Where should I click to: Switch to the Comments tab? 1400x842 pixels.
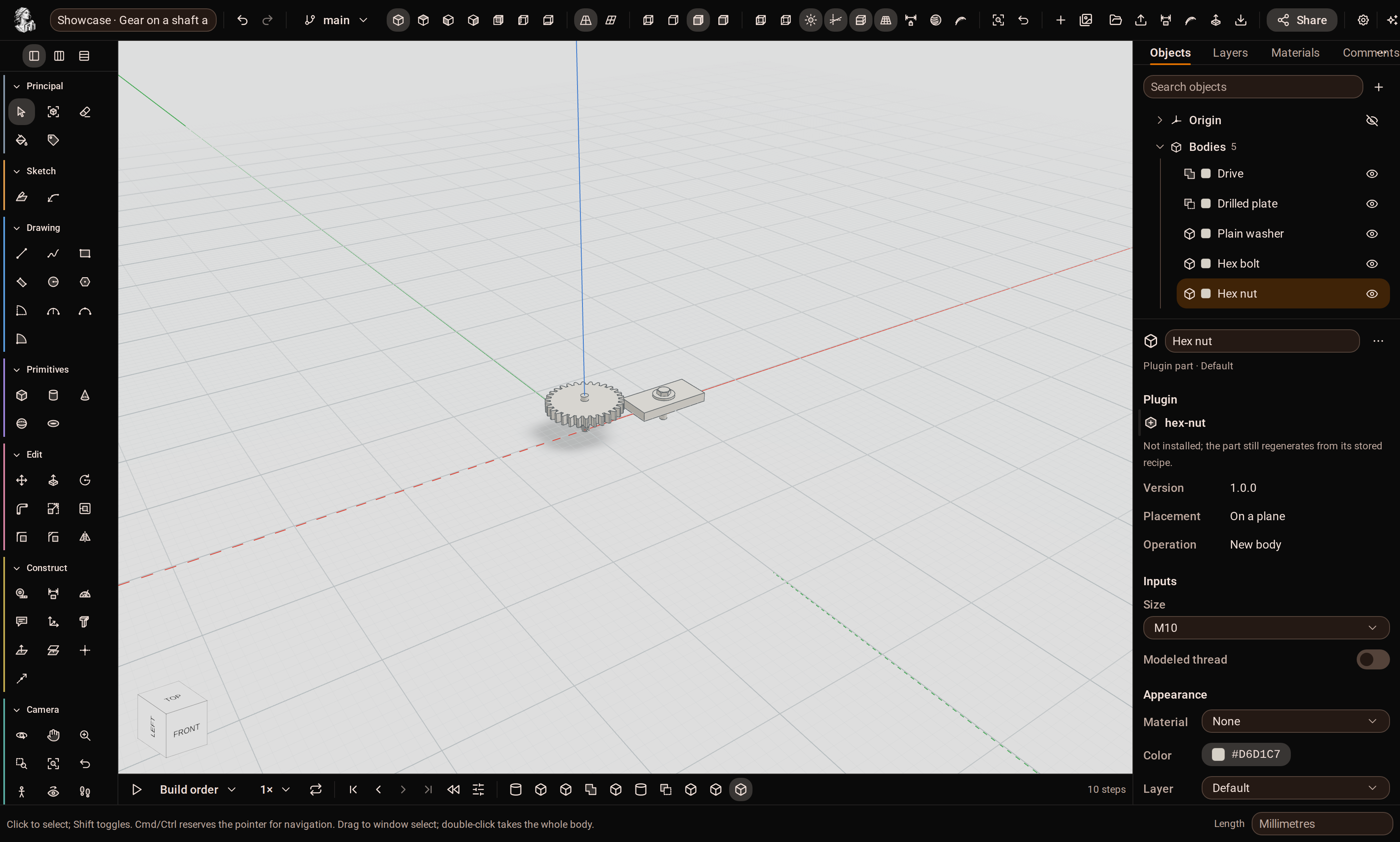click(1370, 53)
